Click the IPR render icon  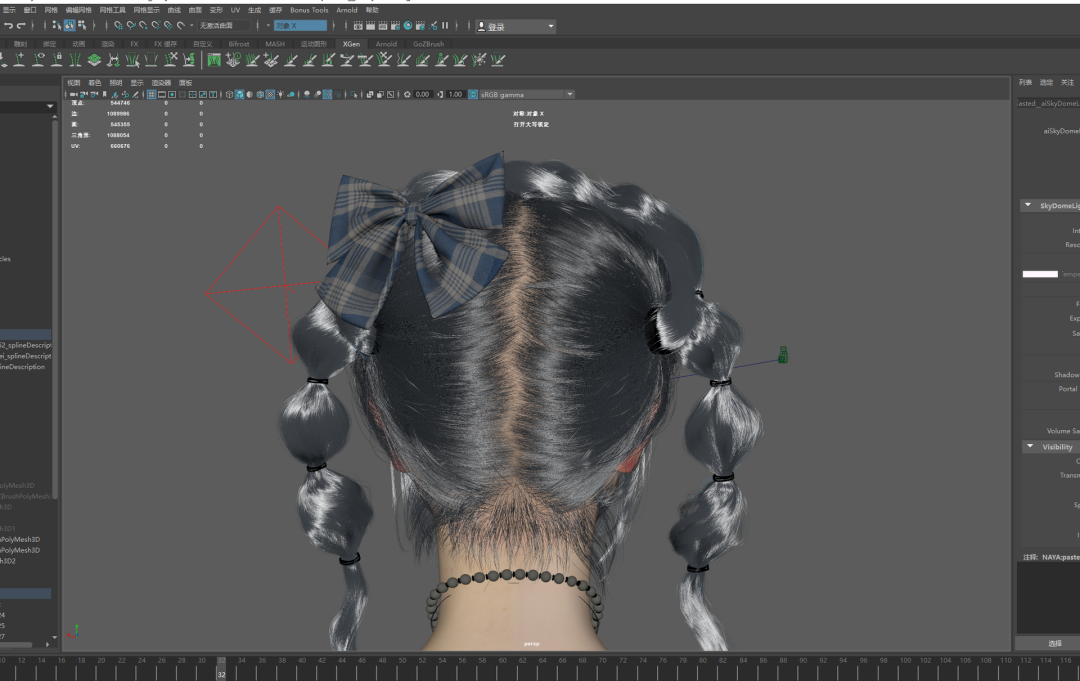point(383,25)
